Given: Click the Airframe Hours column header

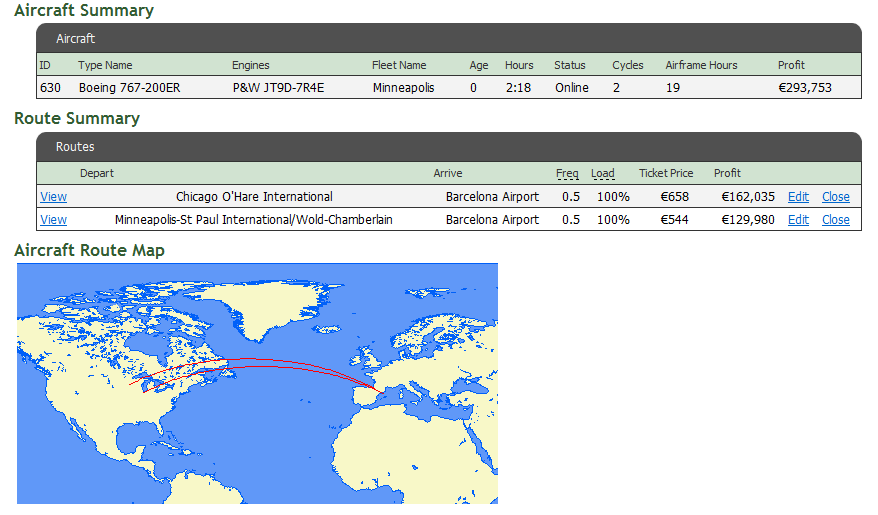Looking at the screenshot, I should click(701, 65).
